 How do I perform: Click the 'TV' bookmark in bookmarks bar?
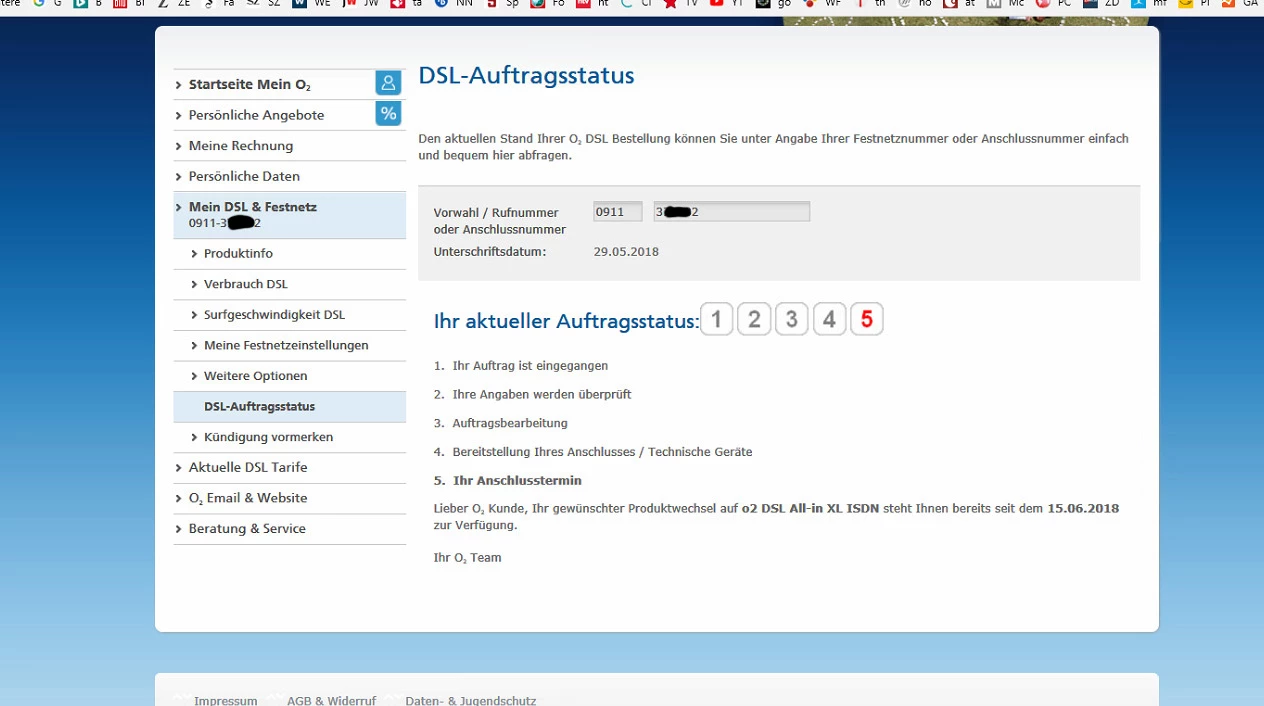(681, 4)
